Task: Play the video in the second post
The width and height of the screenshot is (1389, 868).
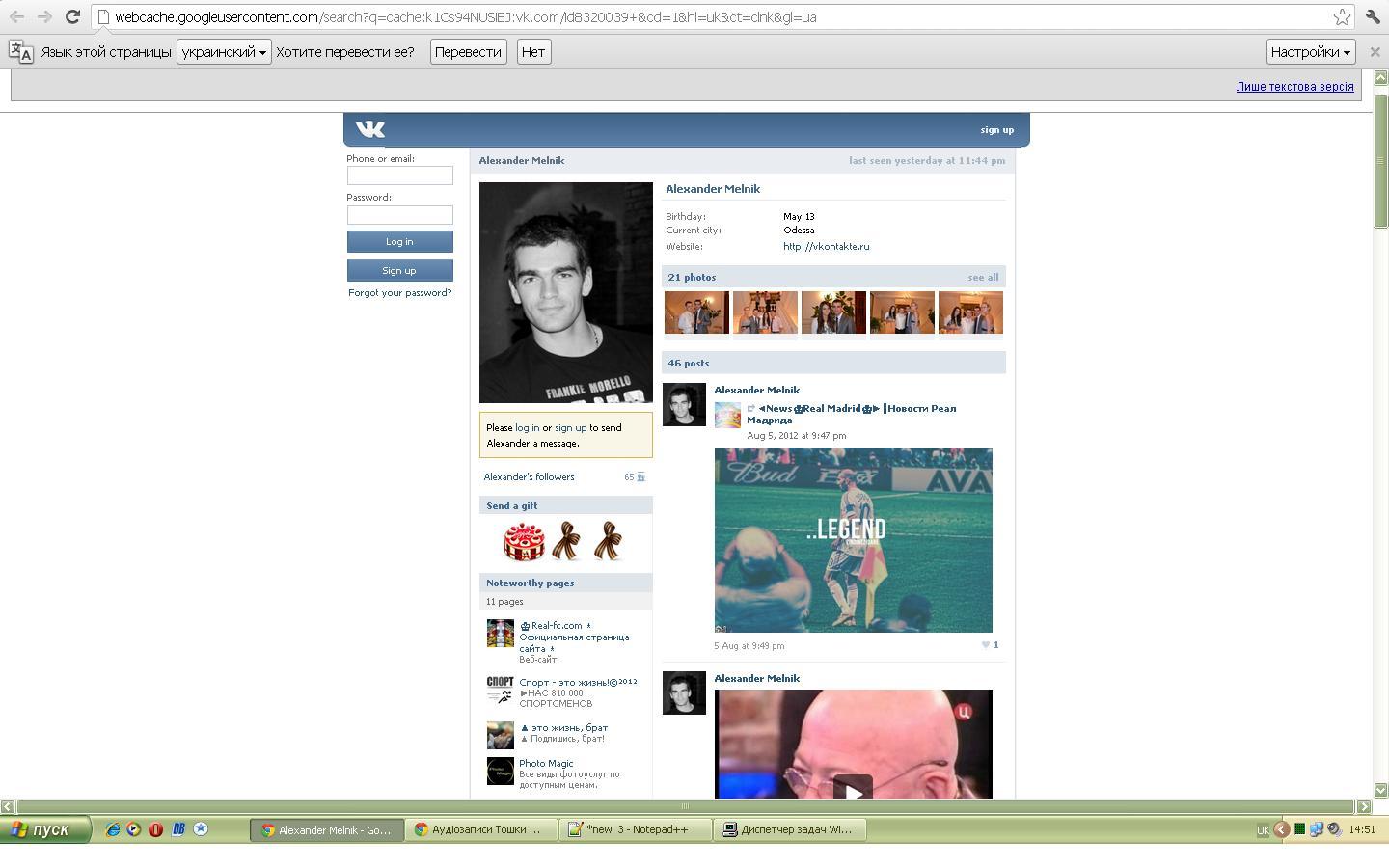Action: [x=853, y=791]
